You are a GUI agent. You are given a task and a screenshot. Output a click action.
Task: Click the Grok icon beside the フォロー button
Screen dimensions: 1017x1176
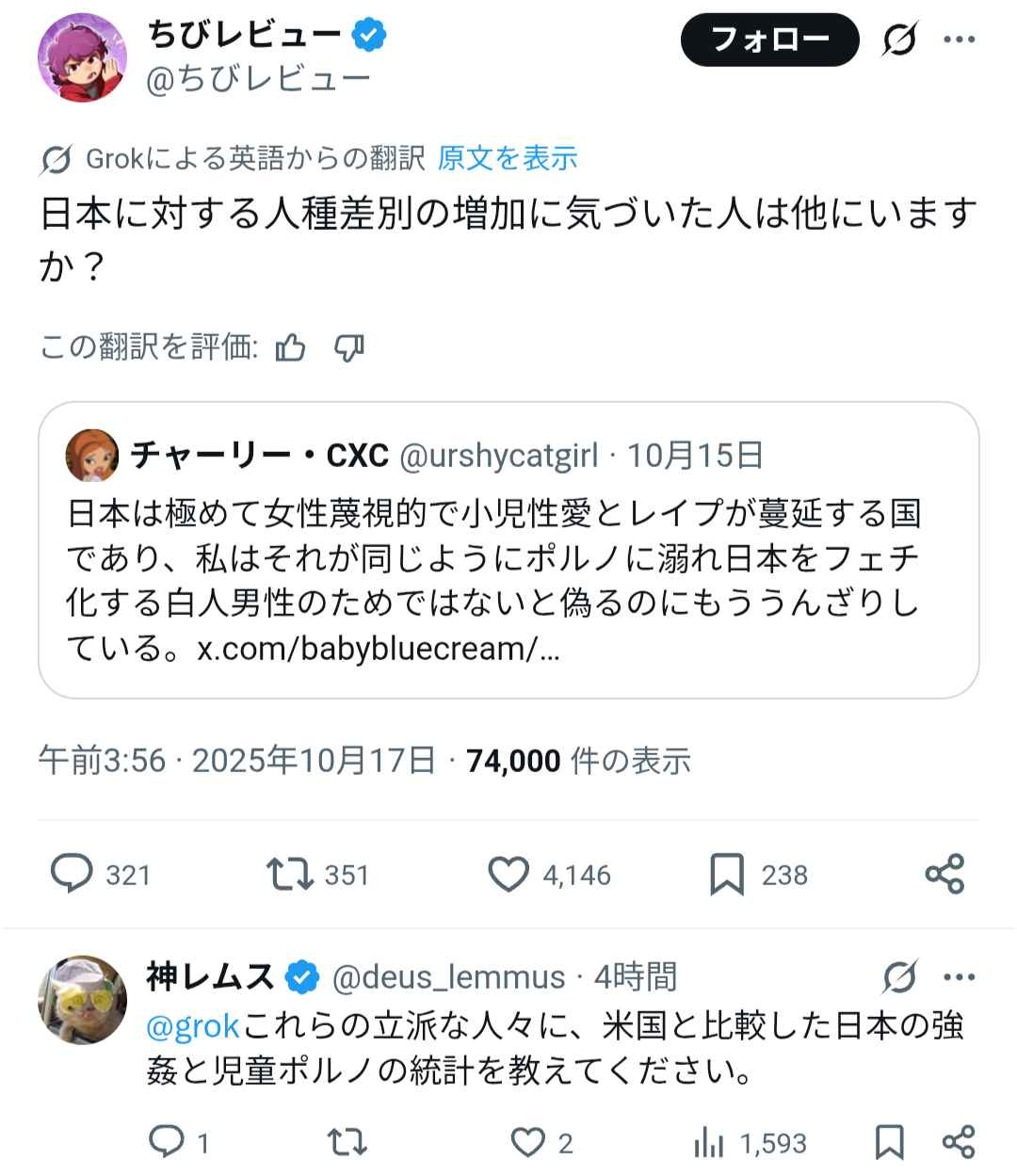[x=899, y=40]
